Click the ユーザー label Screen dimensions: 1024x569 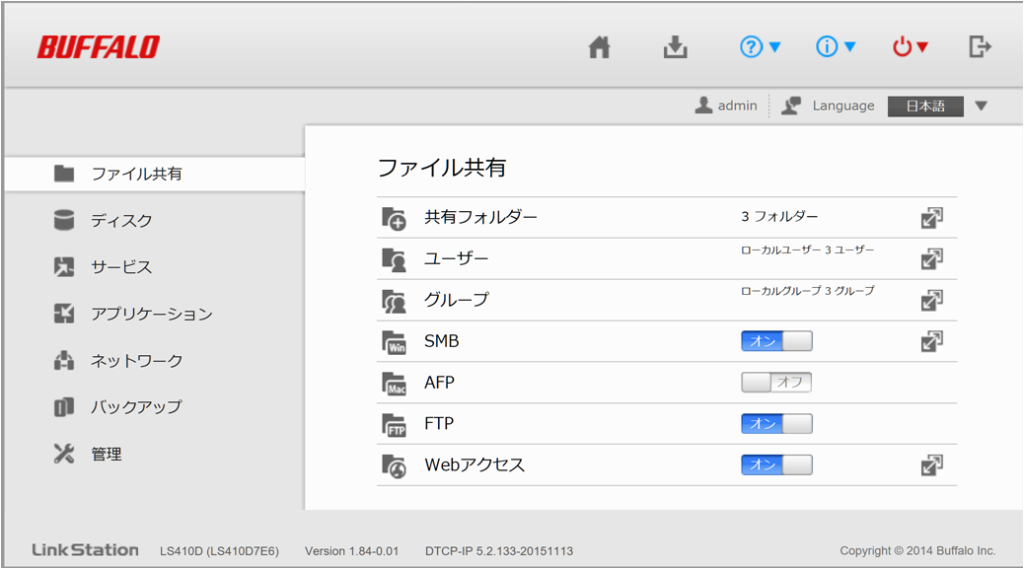pyautogui.click(x=456, y=259)
